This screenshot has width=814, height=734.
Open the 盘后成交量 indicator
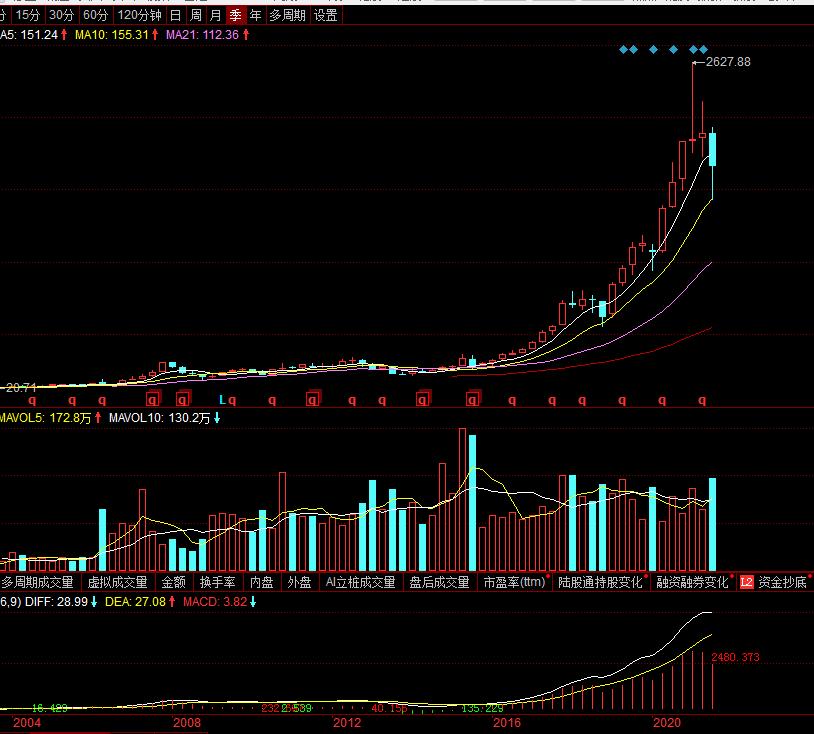pos(439,582)
